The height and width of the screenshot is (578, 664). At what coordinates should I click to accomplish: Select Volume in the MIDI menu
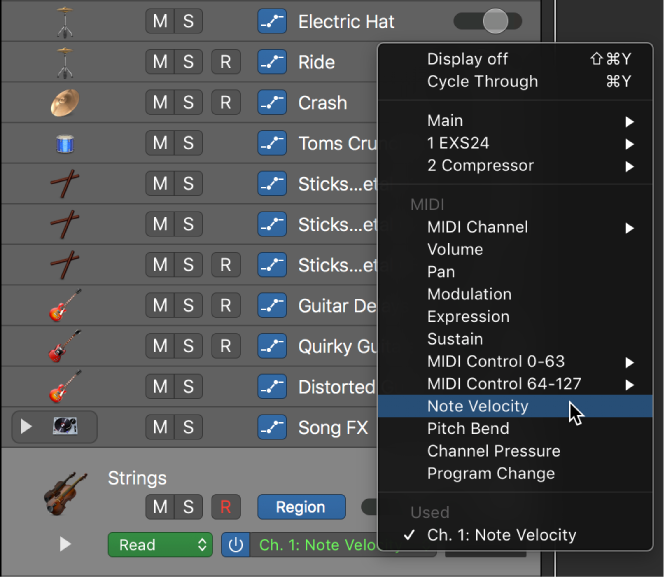tap(515, 250)
